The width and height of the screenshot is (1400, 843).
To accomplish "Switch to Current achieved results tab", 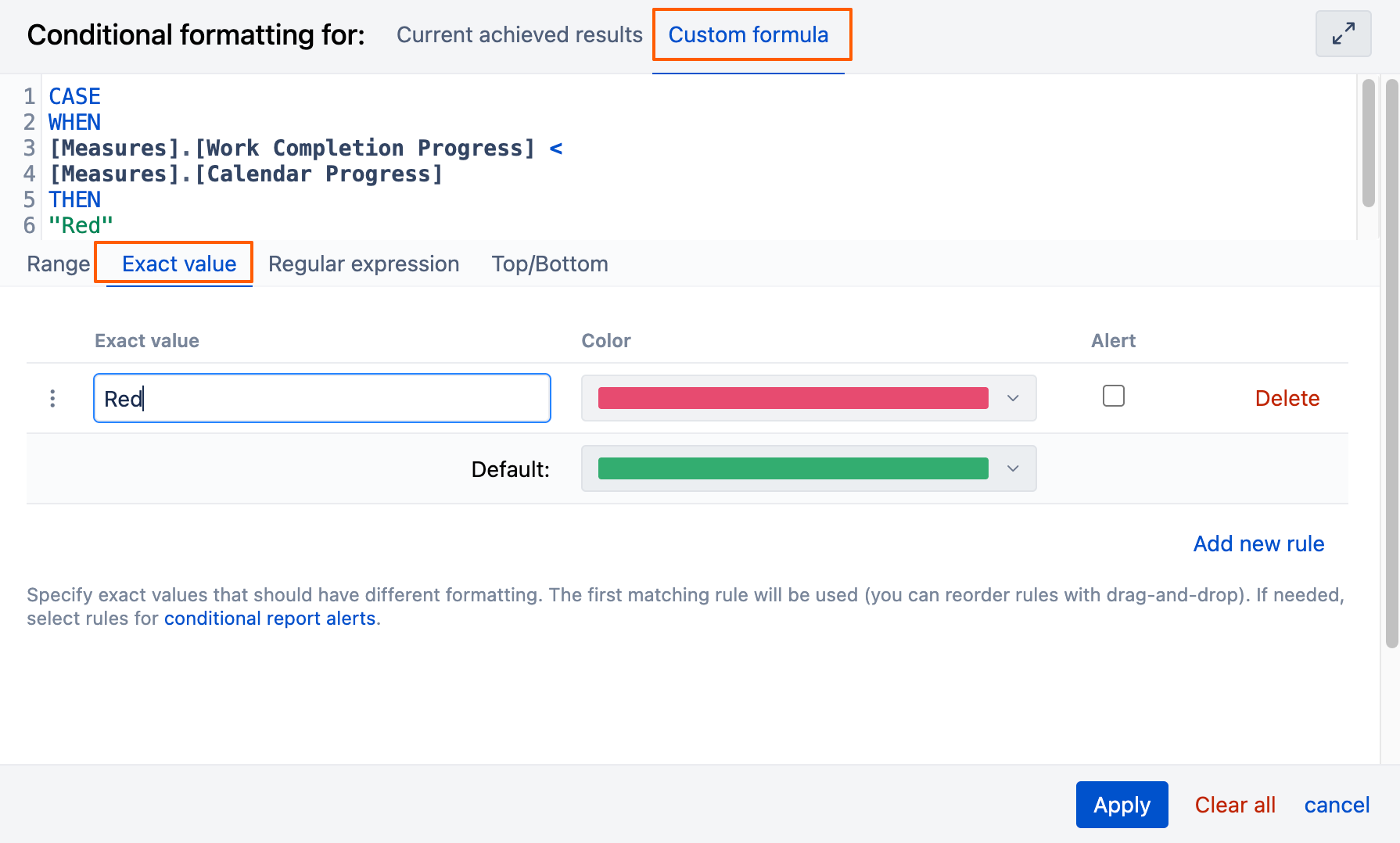I will [519, 35].
